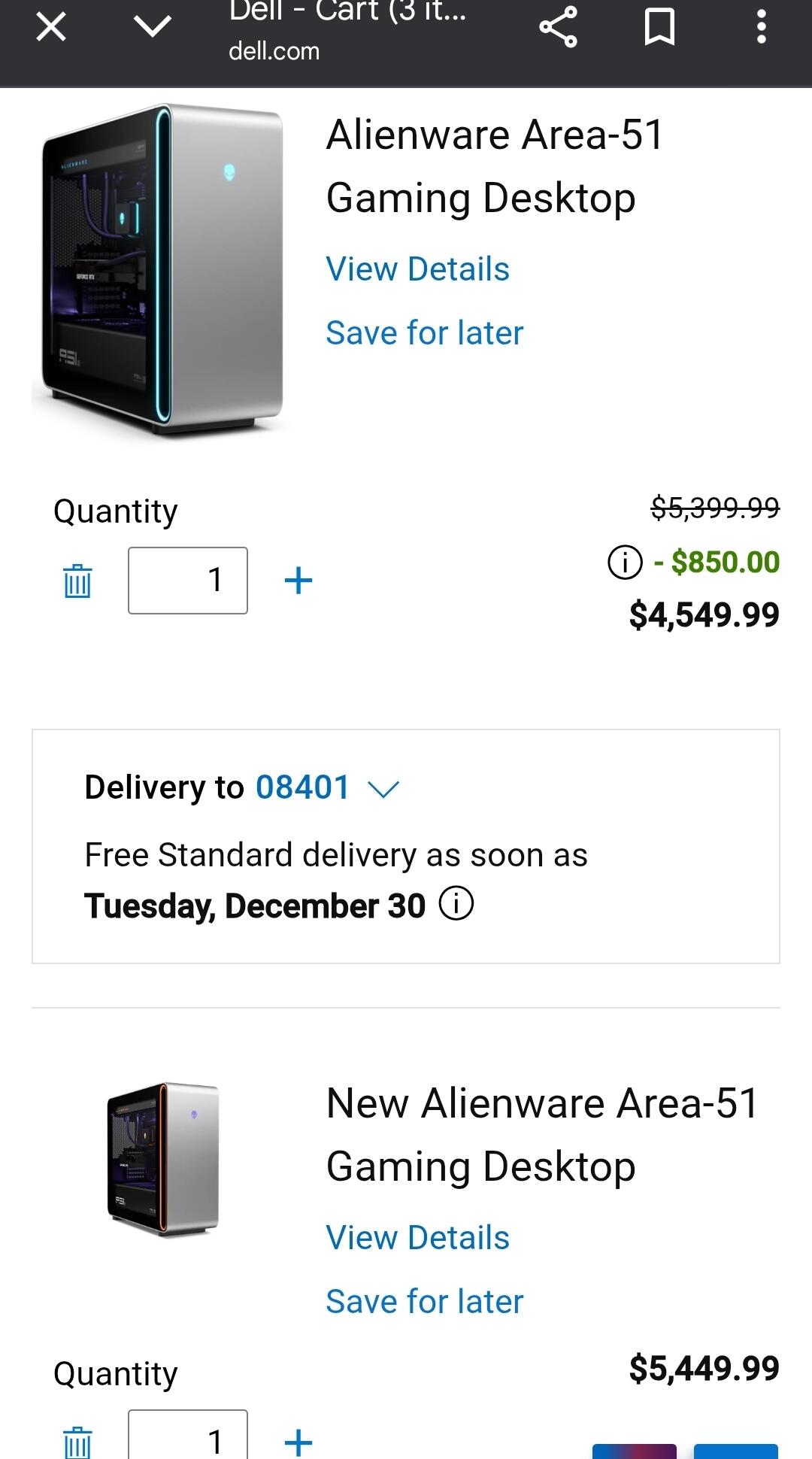The height and width of the screenshot is (1459, 812).
Task: Increase quantity of the first Alienware desktop
Action: click(x=298, y=581)
